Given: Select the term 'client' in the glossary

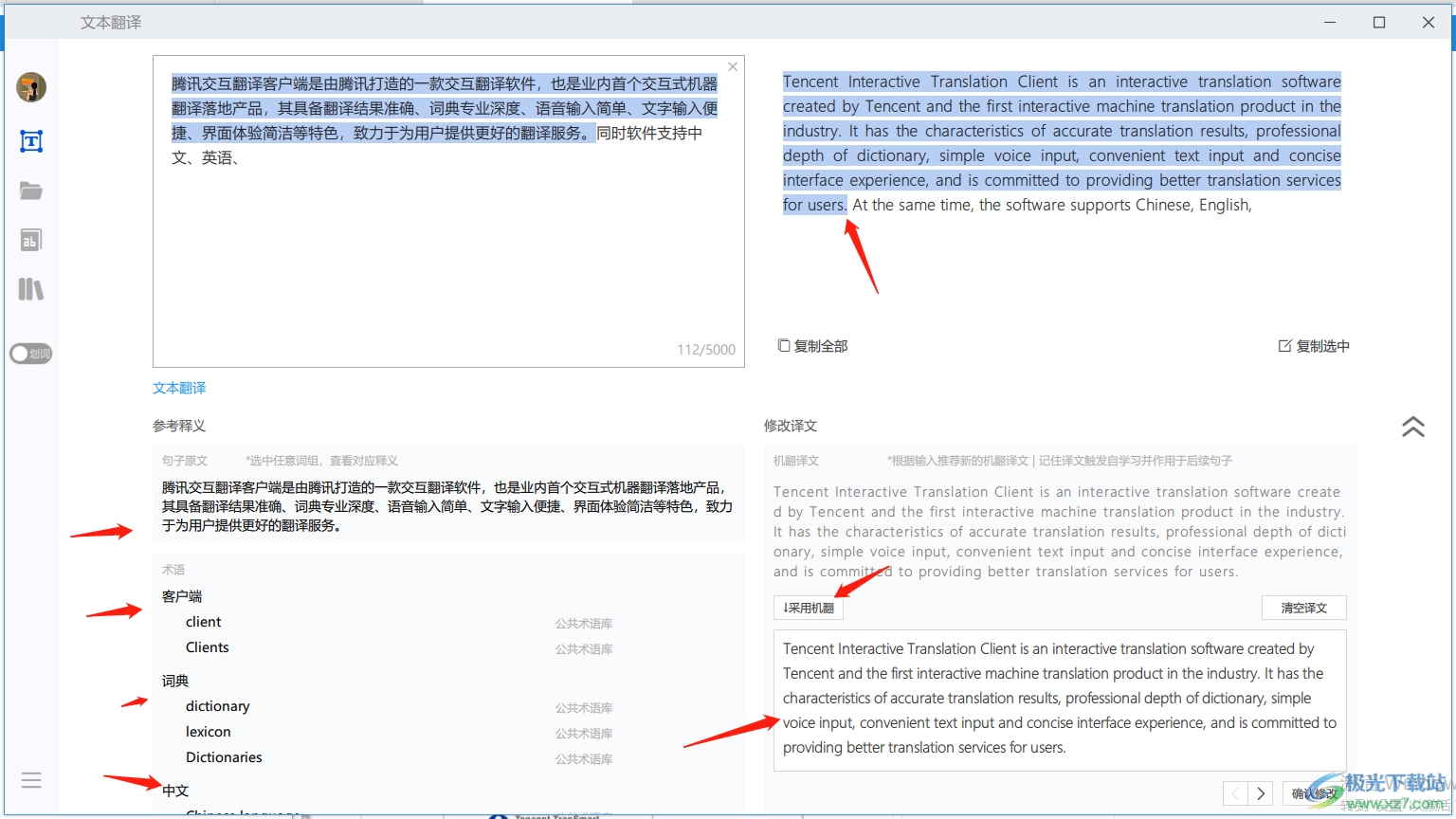Looking at the screenshot, I should pyautogui.click(x=203, y=622).
